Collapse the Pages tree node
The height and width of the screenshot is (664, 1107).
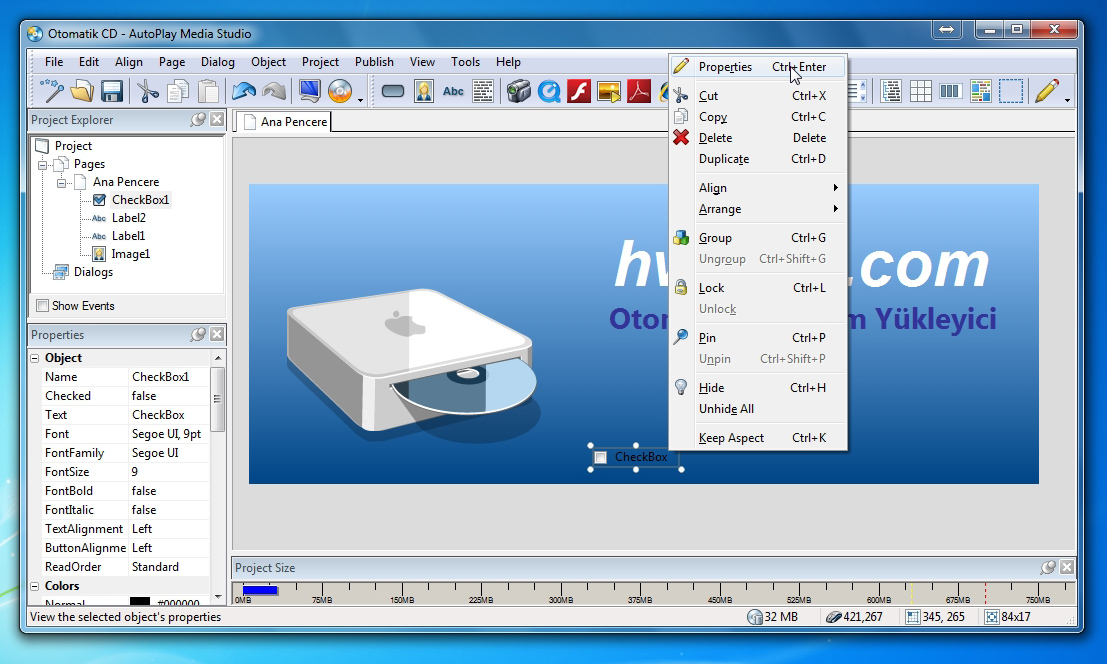tap(42, 164)
